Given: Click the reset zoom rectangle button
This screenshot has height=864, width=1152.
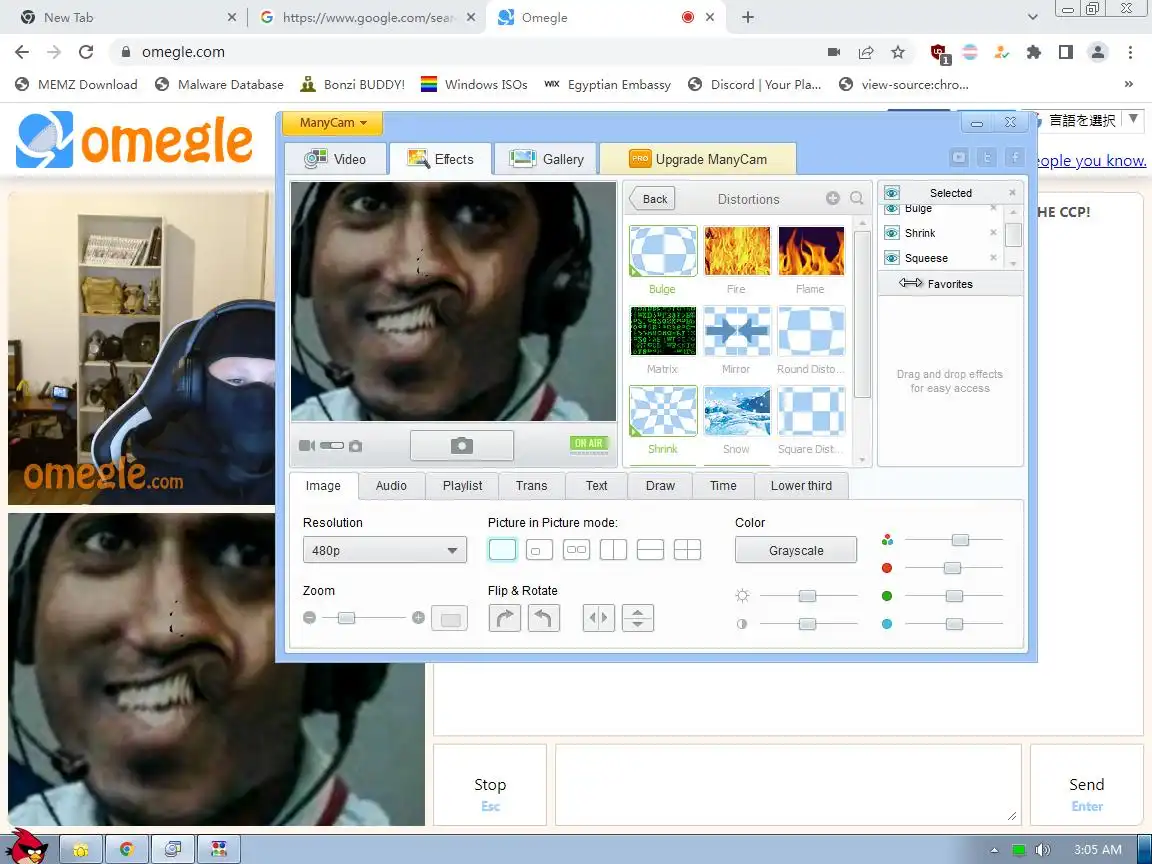Looking at the screenshot, I should coord(450,619).
